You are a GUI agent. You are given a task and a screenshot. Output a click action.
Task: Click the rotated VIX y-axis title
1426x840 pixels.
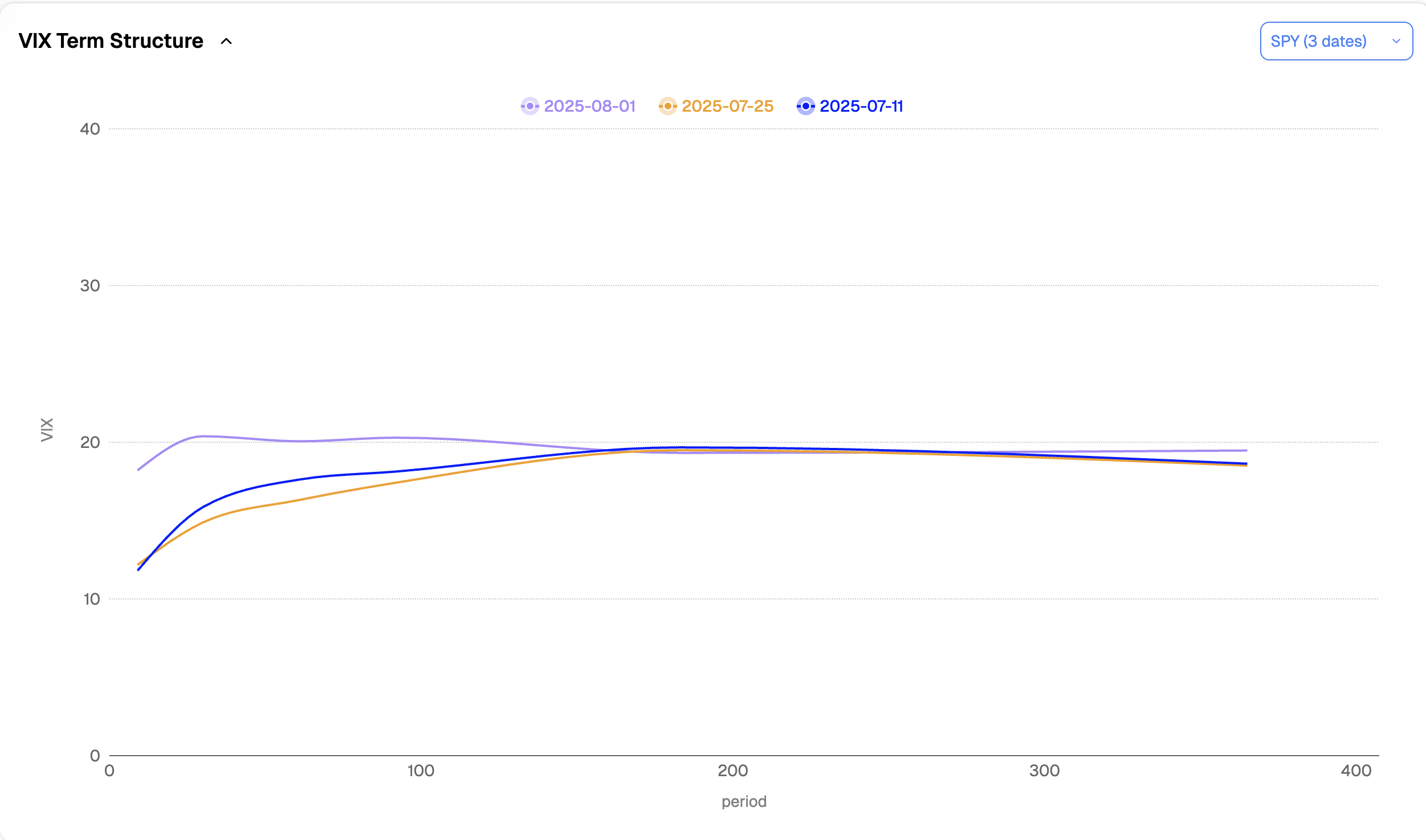click(x=47, y=429)
